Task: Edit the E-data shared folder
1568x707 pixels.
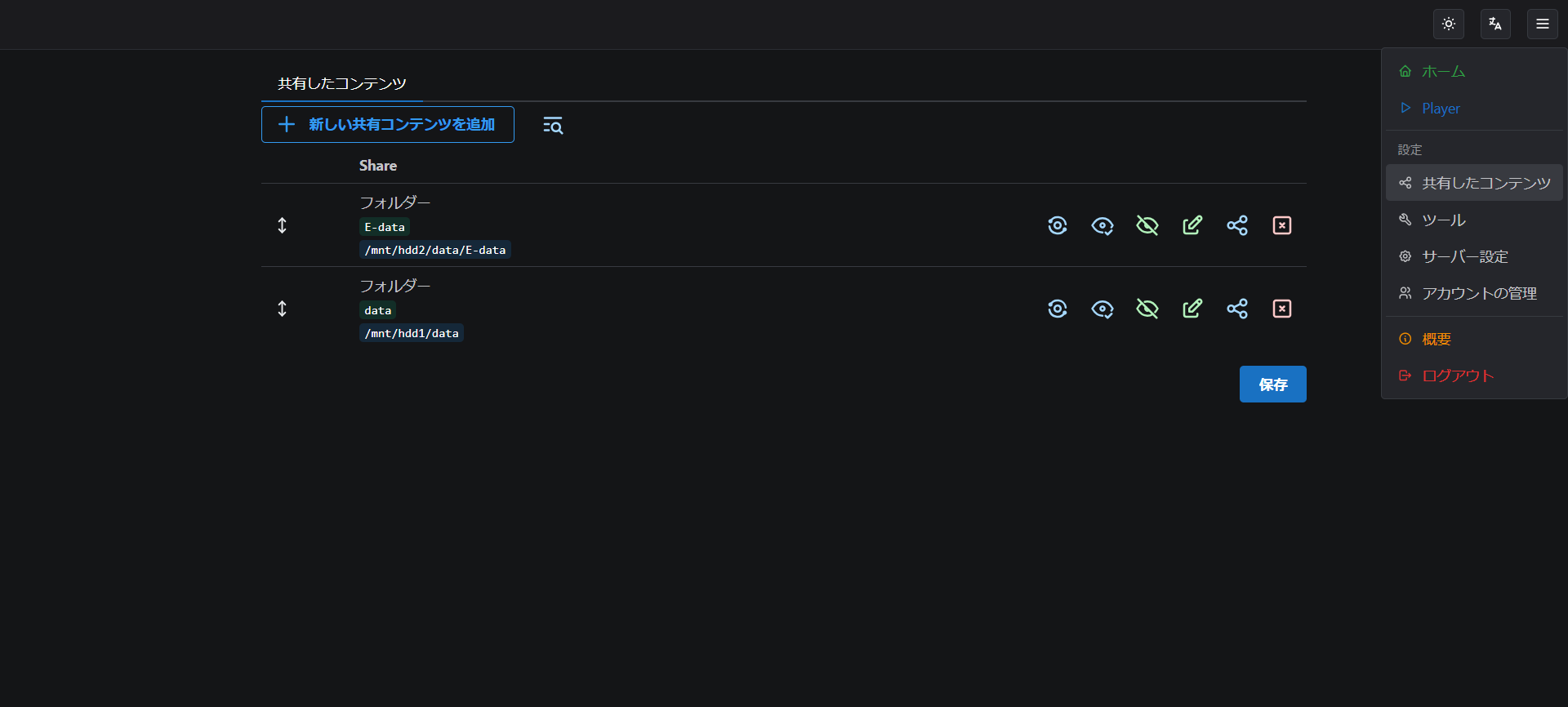Action: click(1192, 225)
